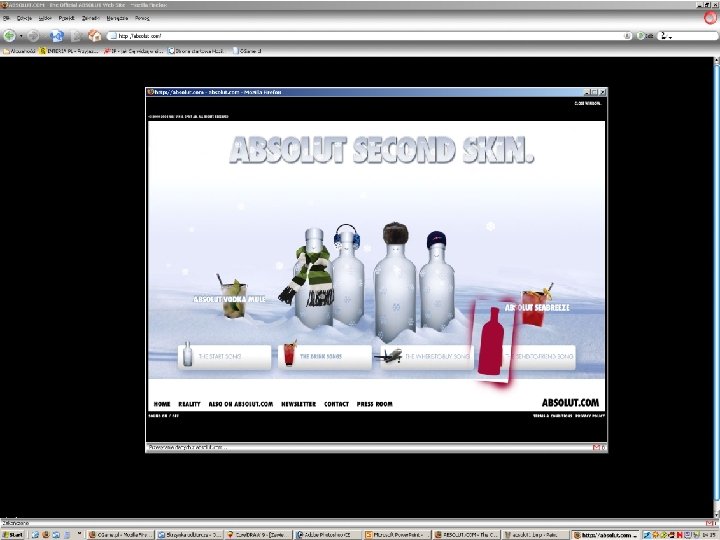Screen dimensions: 720x540
Task: Switch to the ABSOLUT.COM Firefox taskbar window
Action: [x=467, y=535]
